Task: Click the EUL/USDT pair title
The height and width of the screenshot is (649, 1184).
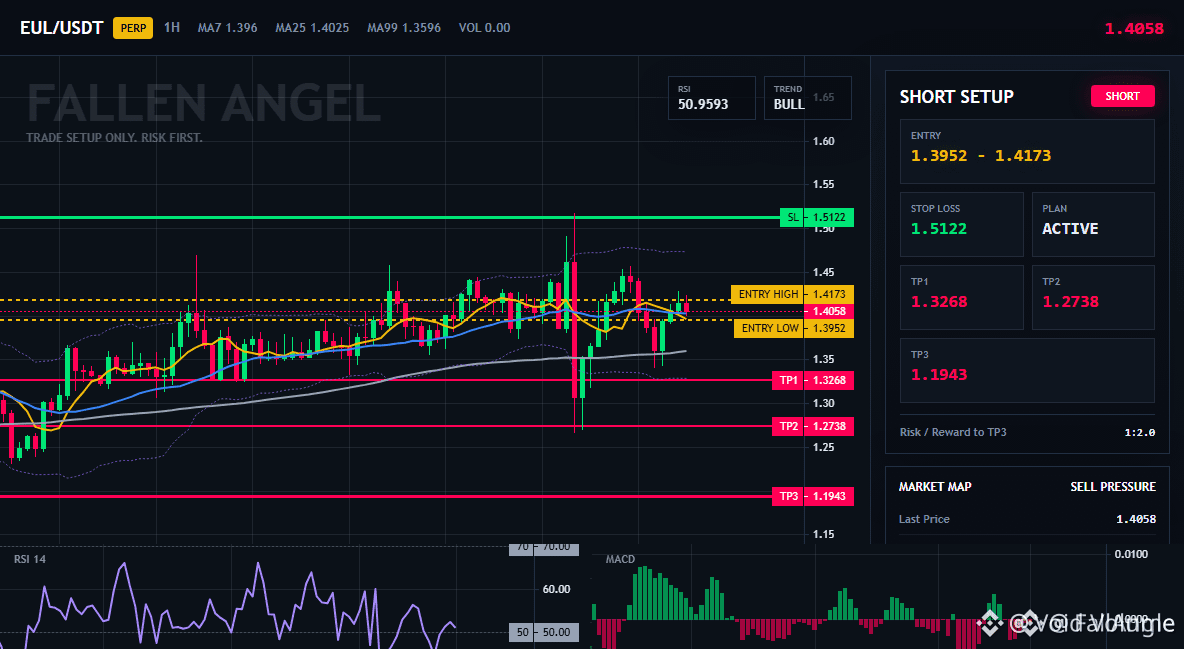Action: [x=61, y=28]
